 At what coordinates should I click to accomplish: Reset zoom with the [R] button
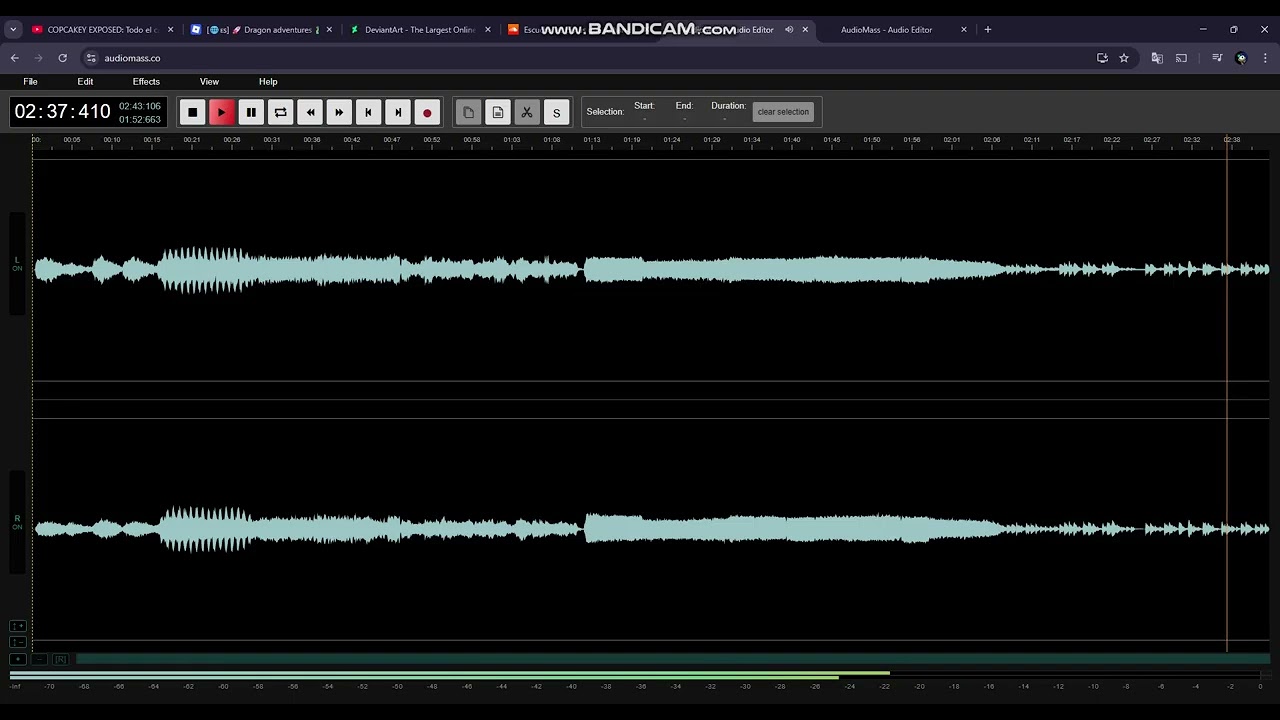pos(60,659)
